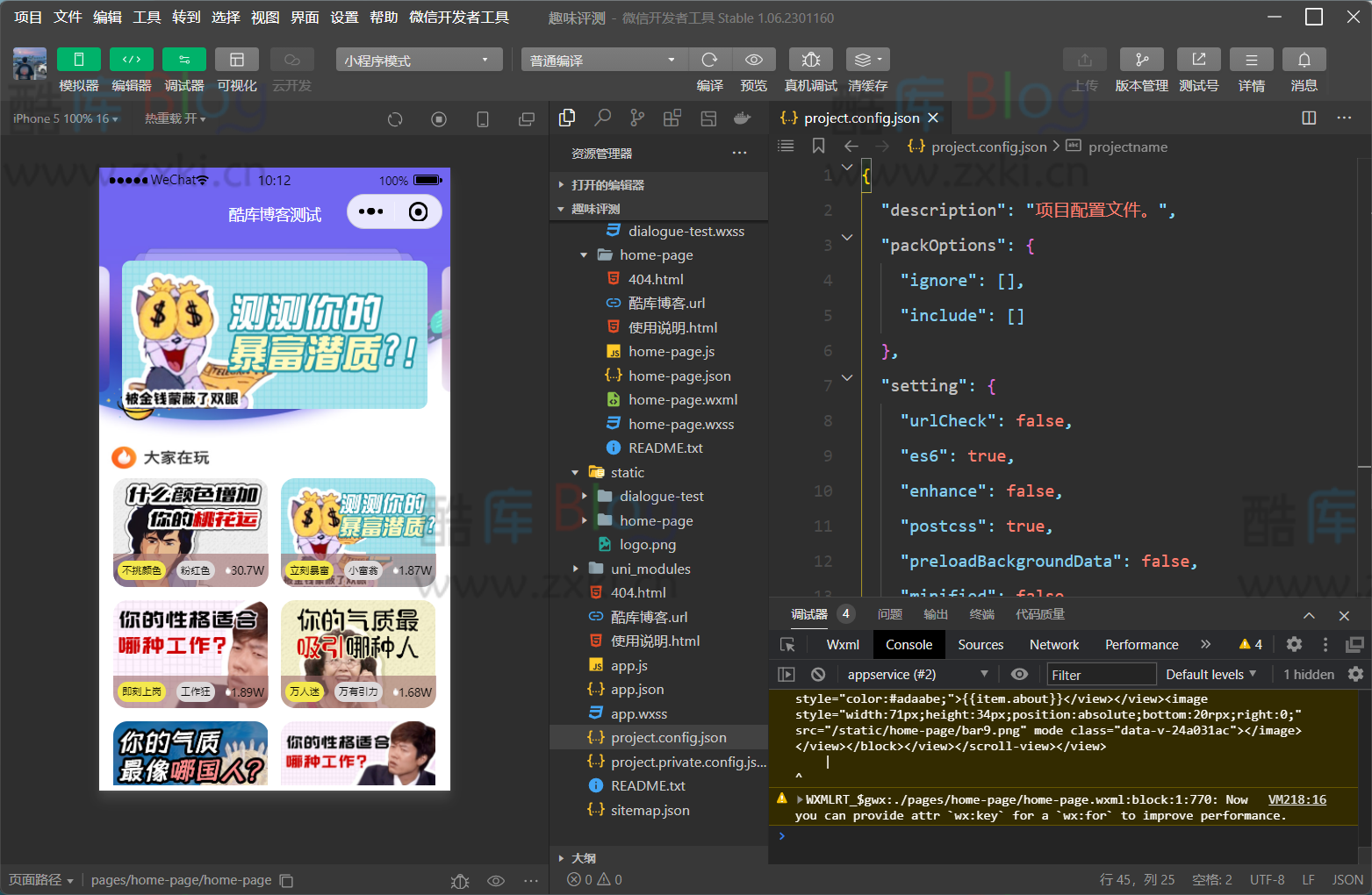Click the search icon in the resource panel
This screenshot has width=1372, height=895.
pos(601,117)
